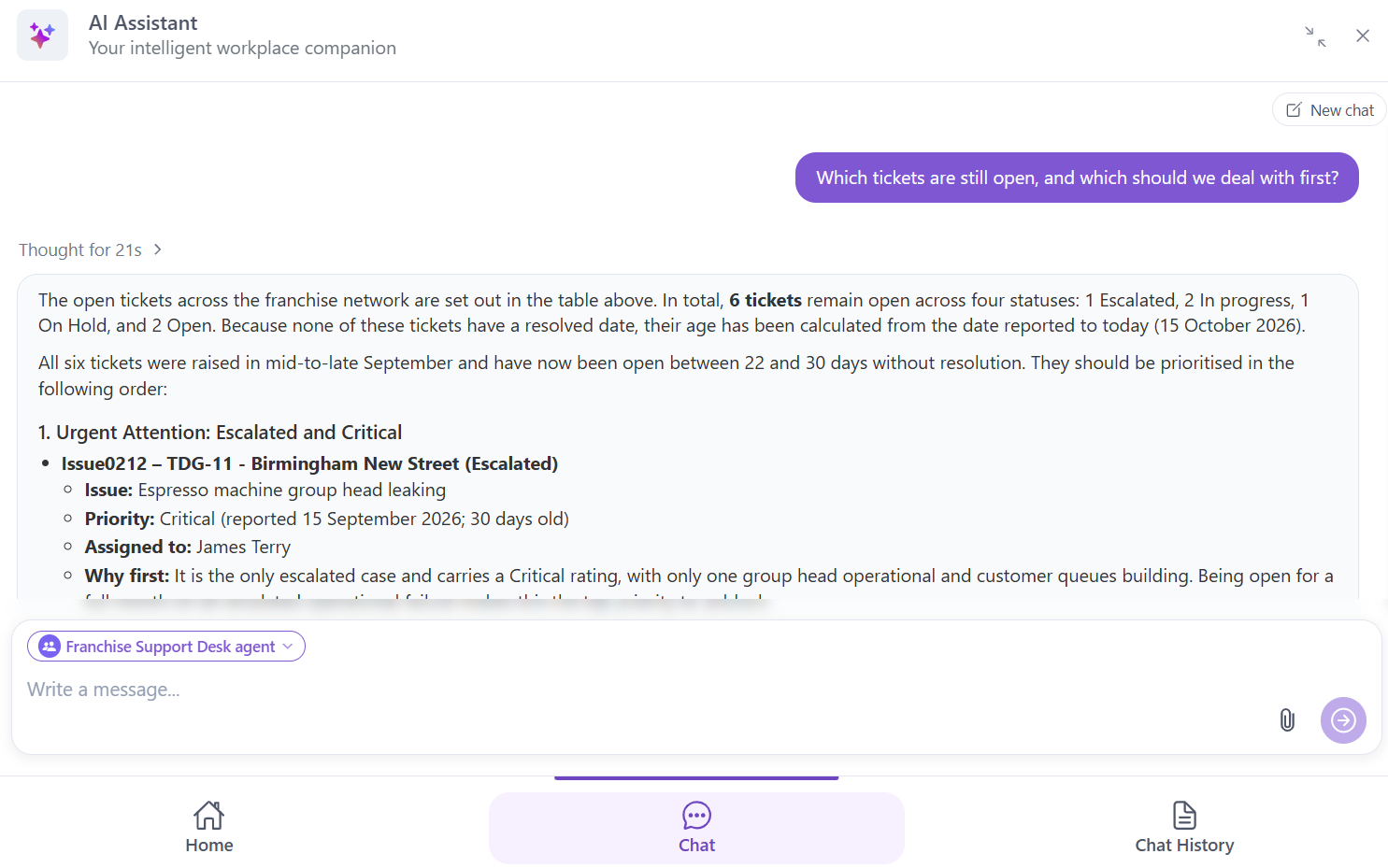Click the AI Assistant sparkle logo
Viewport: 1388px width, 868px height.
coord(42,36)
